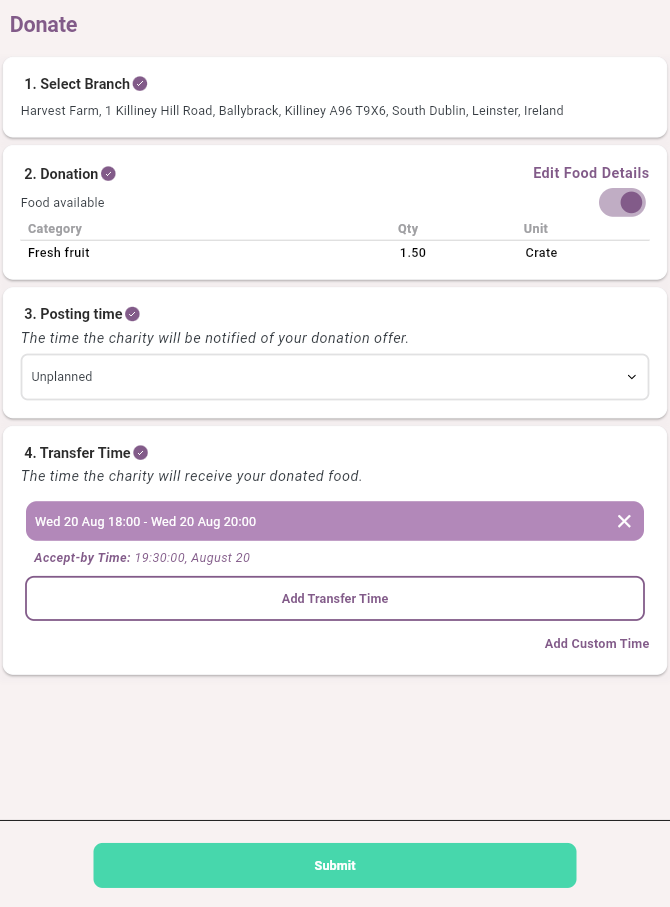This screenshot has height=907, width=670.
Task: Click the Category column header
Action: [x=55, y=229]
